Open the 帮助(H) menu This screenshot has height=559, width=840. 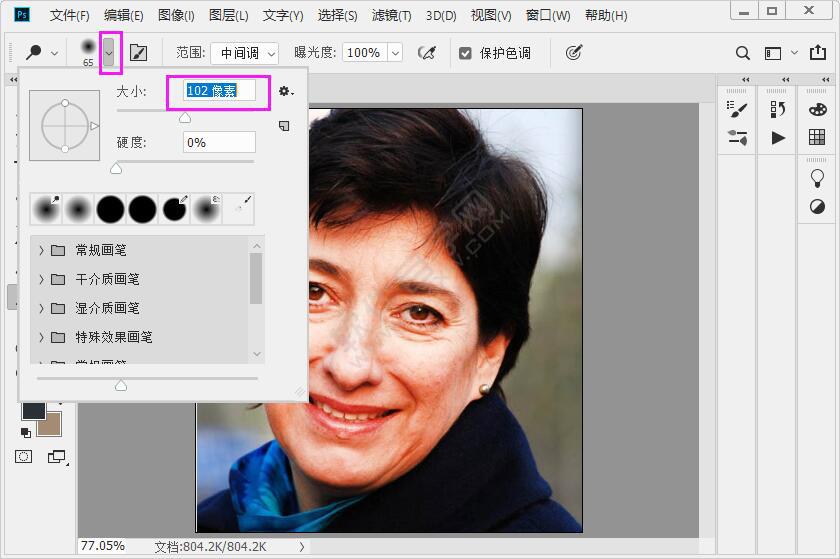click(606, 15)
